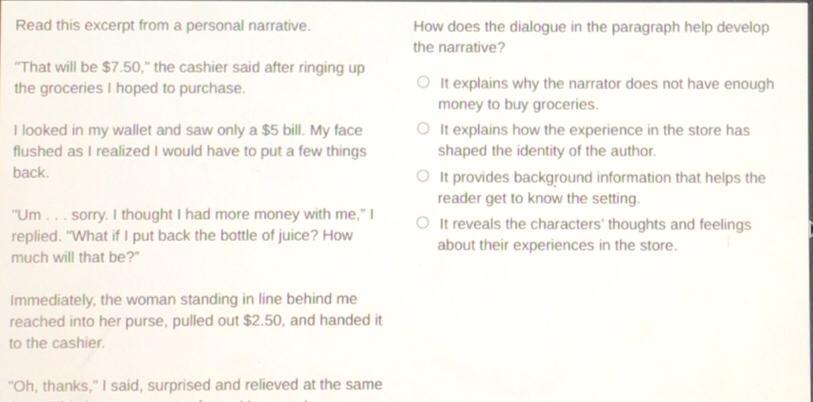Click the answer text 'reader get to know the setting.'

539,198
